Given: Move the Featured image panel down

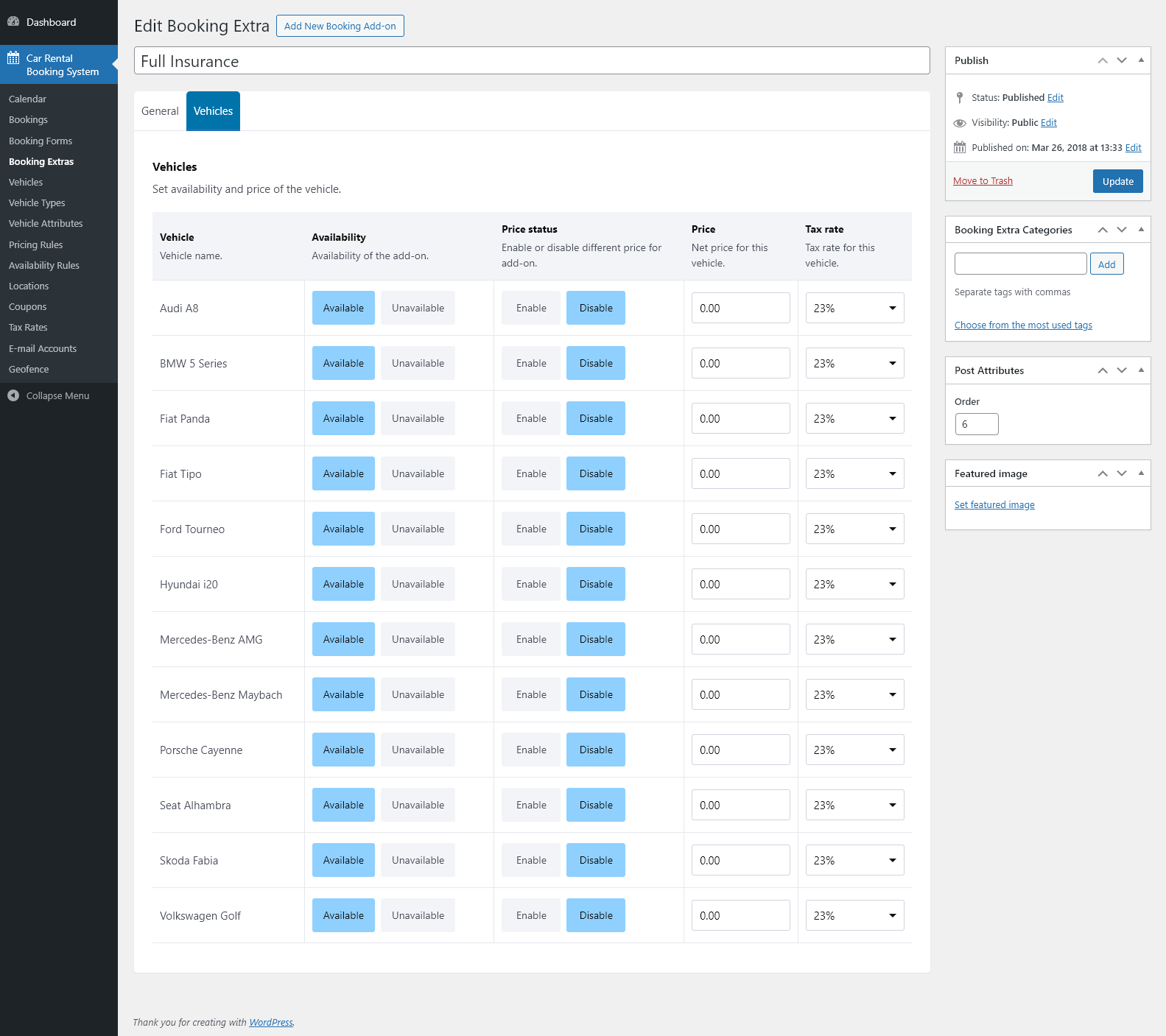Looking at the screenshot, I should click(x=1122, y=473).
